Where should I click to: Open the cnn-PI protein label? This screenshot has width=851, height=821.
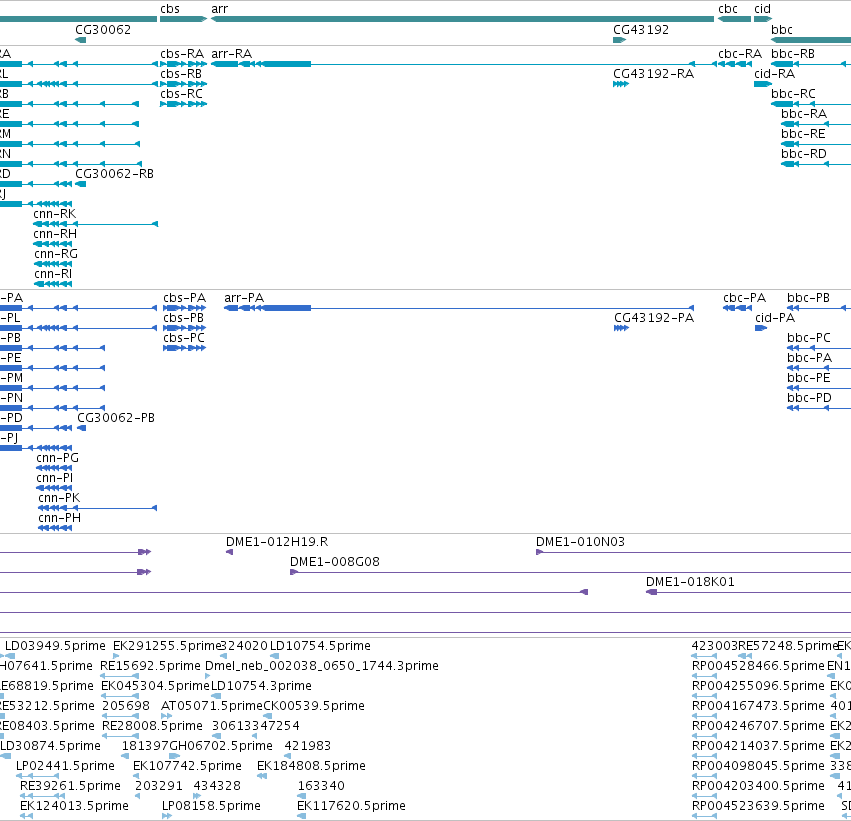point(55,478)
